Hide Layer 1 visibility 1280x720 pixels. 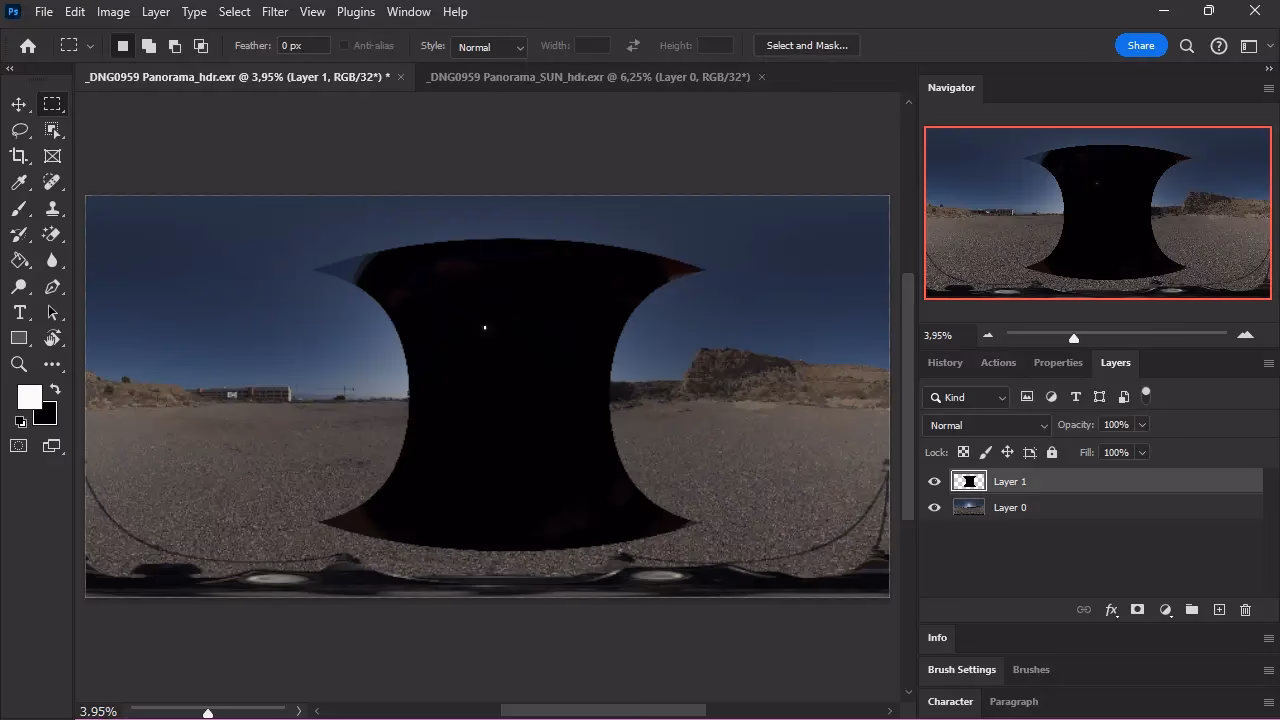point(933,481)
